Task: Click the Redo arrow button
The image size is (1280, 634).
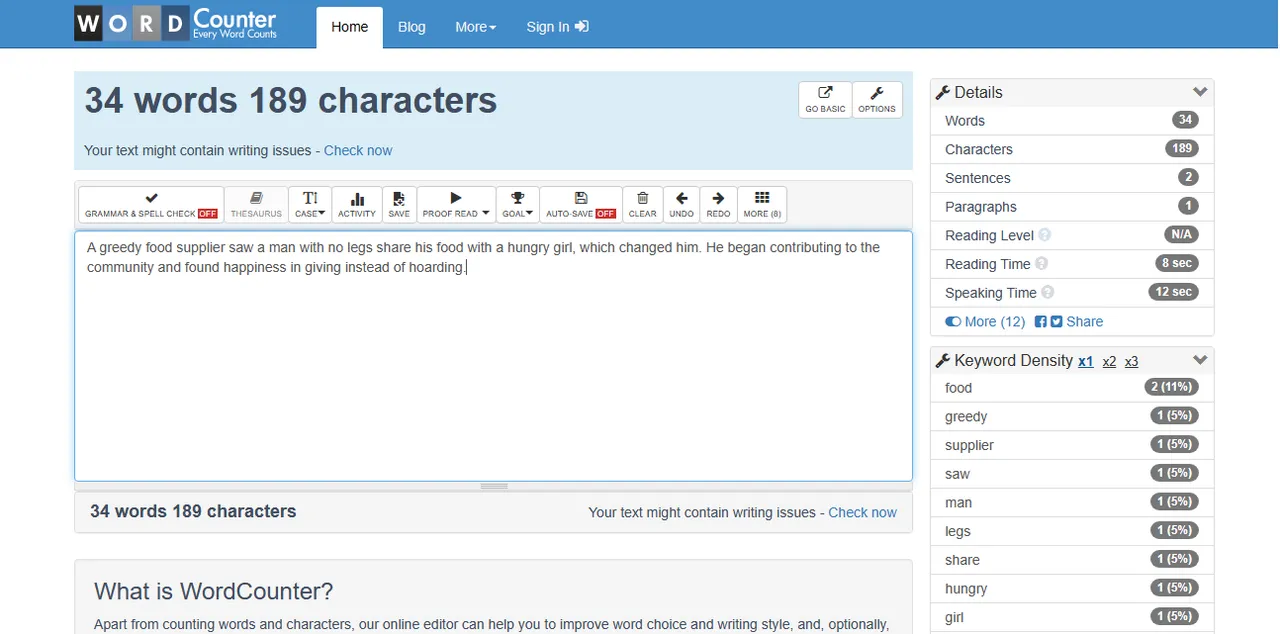Action: [719, 204]
